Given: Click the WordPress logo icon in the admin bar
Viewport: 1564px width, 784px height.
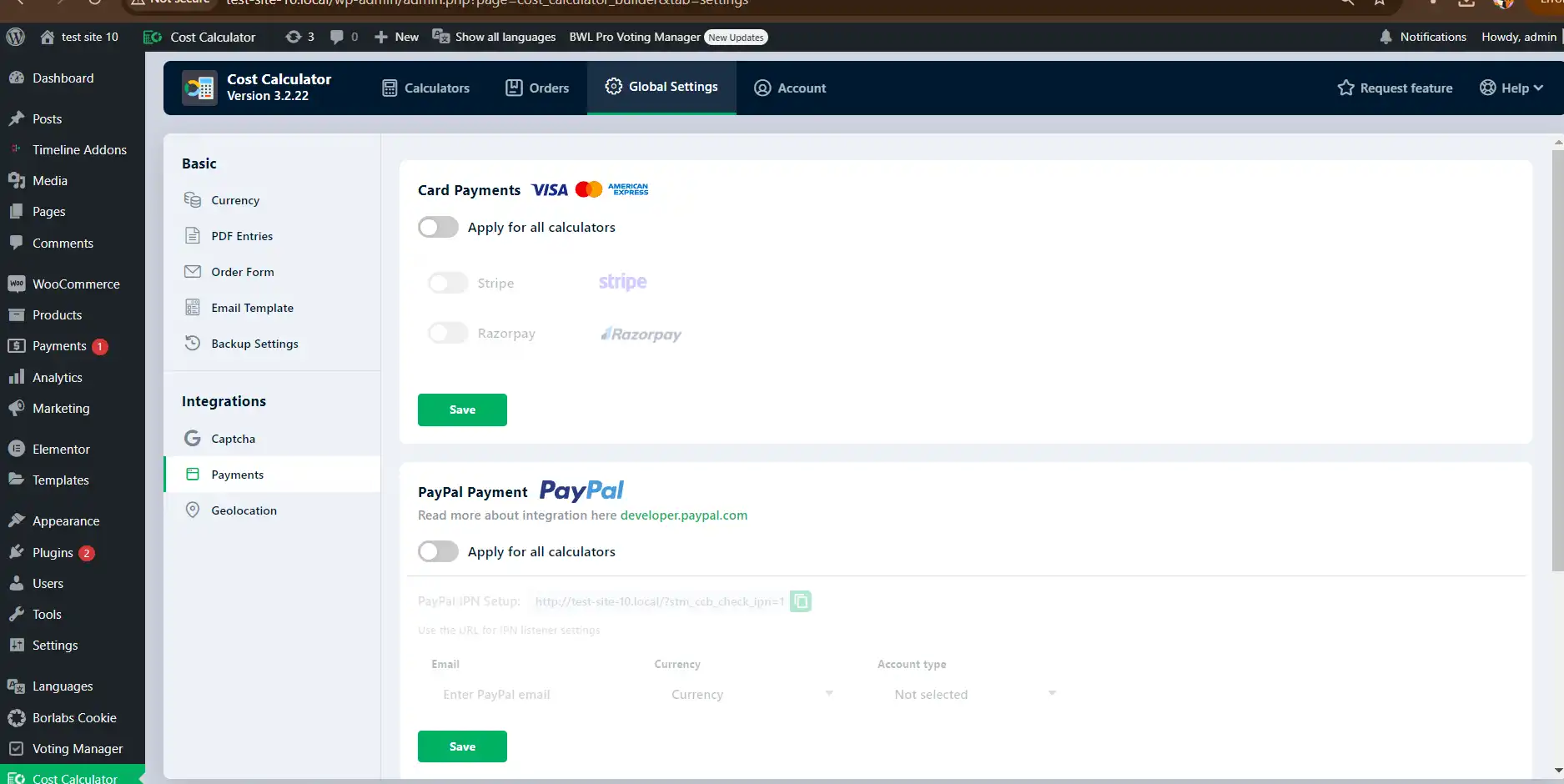Looking at the screenshot, I should click(x=15, y=37).
